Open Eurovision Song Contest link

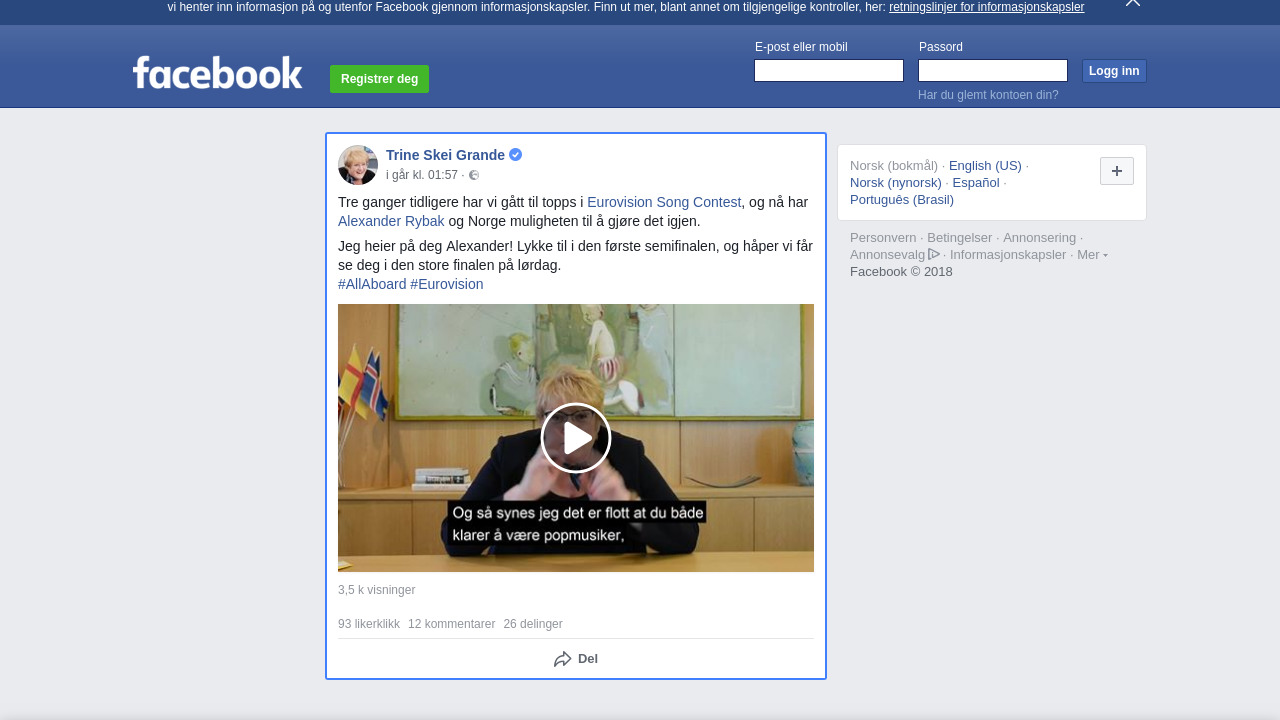[664, 202]
